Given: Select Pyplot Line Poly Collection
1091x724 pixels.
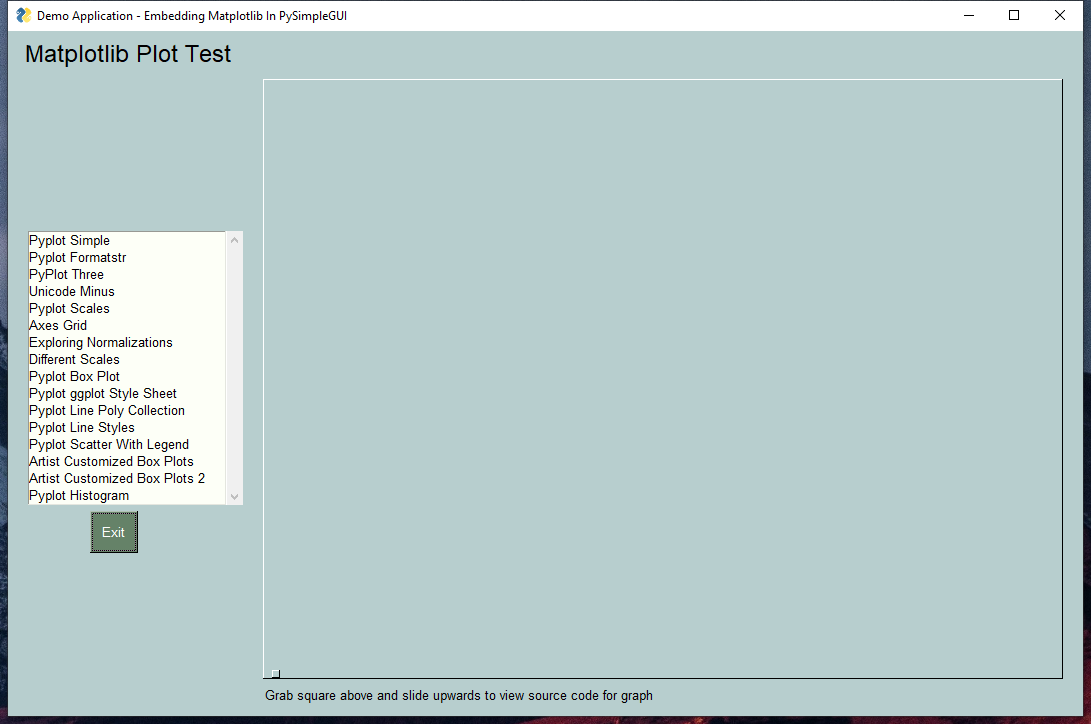Looking at the screenshot, I should coord(107,411).
